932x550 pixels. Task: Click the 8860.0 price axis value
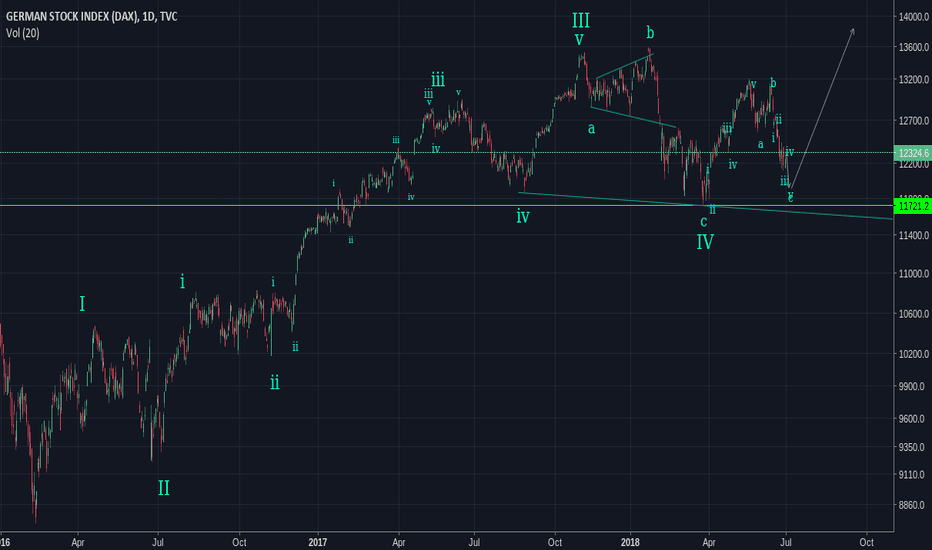coord(914,505)
